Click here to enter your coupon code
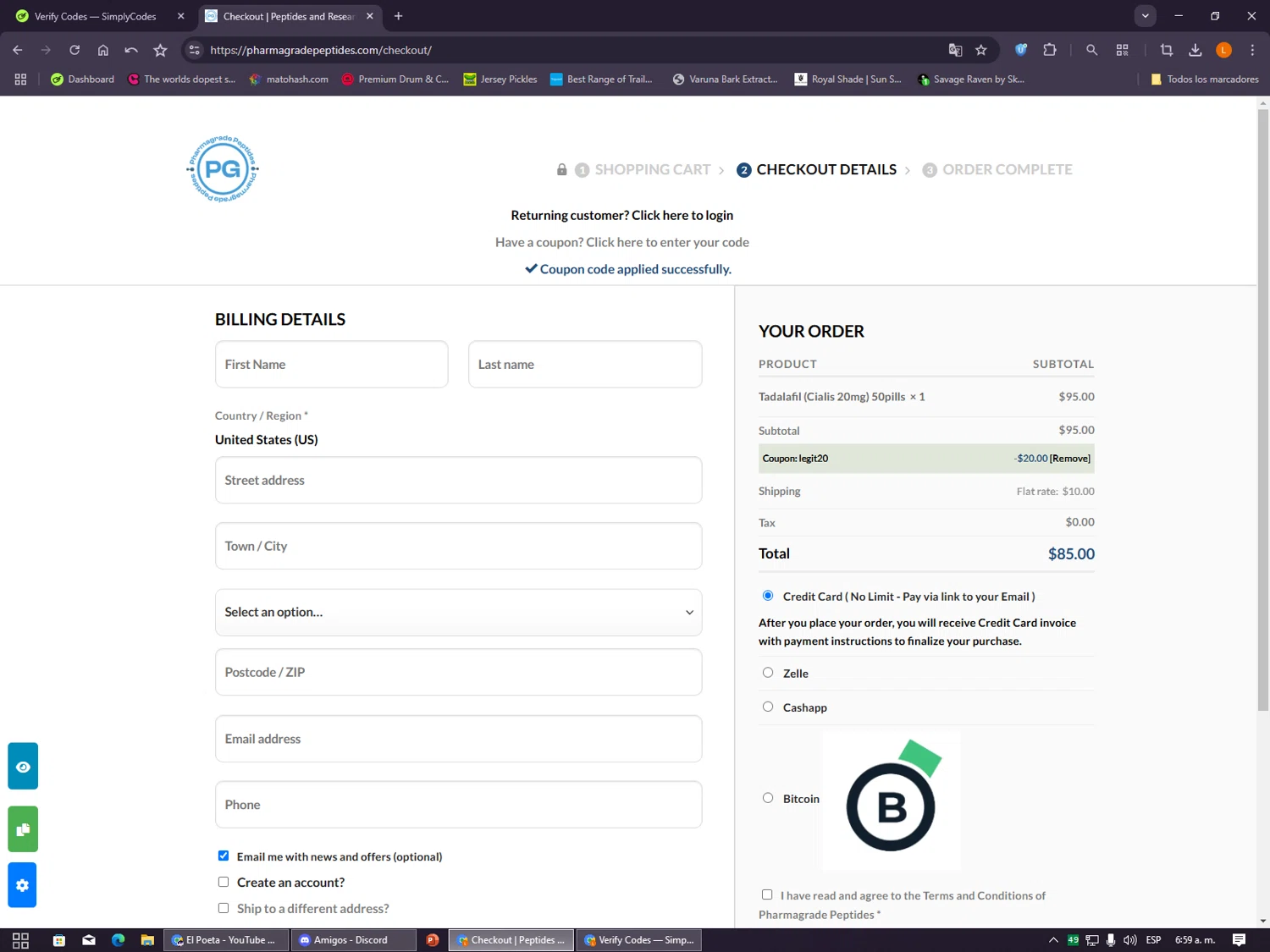The image size is (1270, 952). point(667,242)
